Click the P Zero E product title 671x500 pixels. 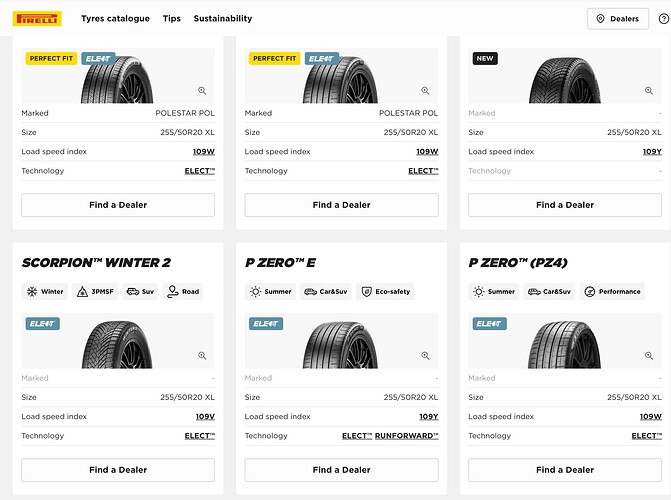pyautogui.click(x=280, y=263)
